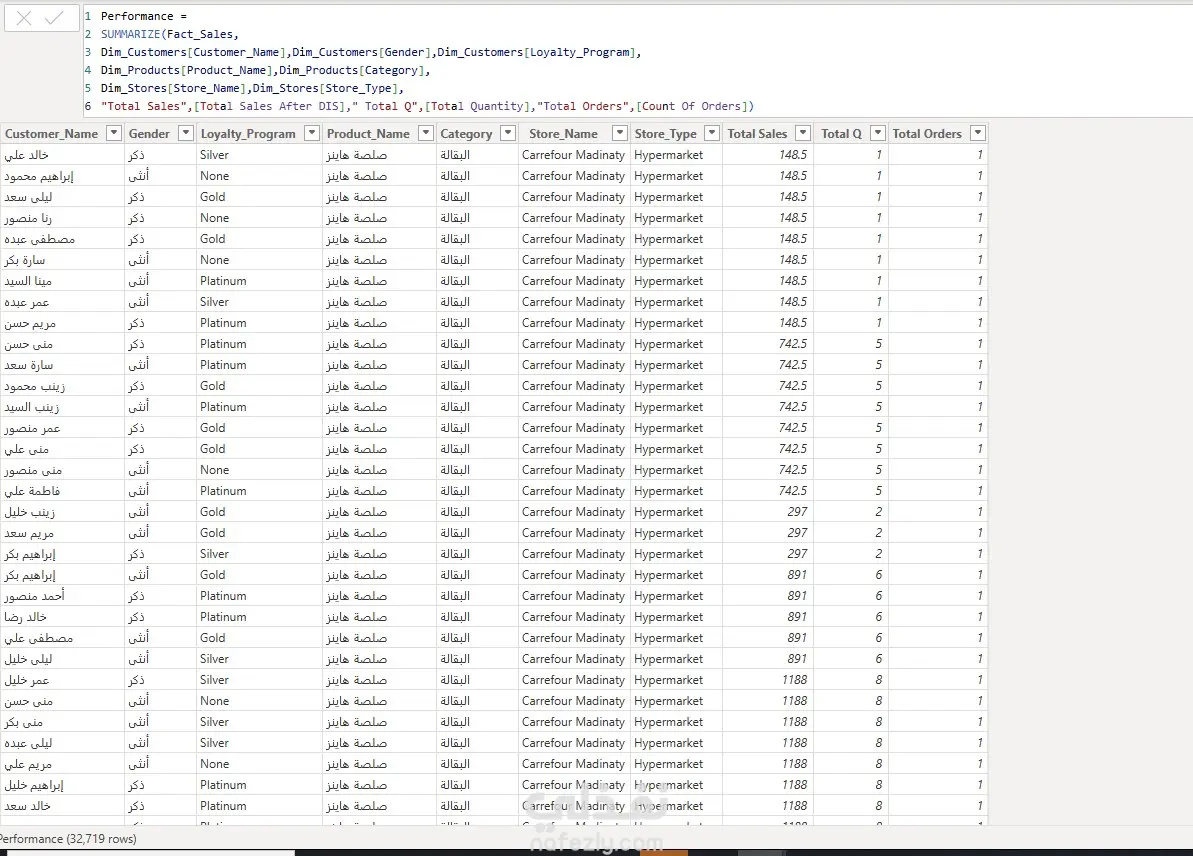Select the Total Q column header
Viewport: 1193px width, 856px height.
841,134
